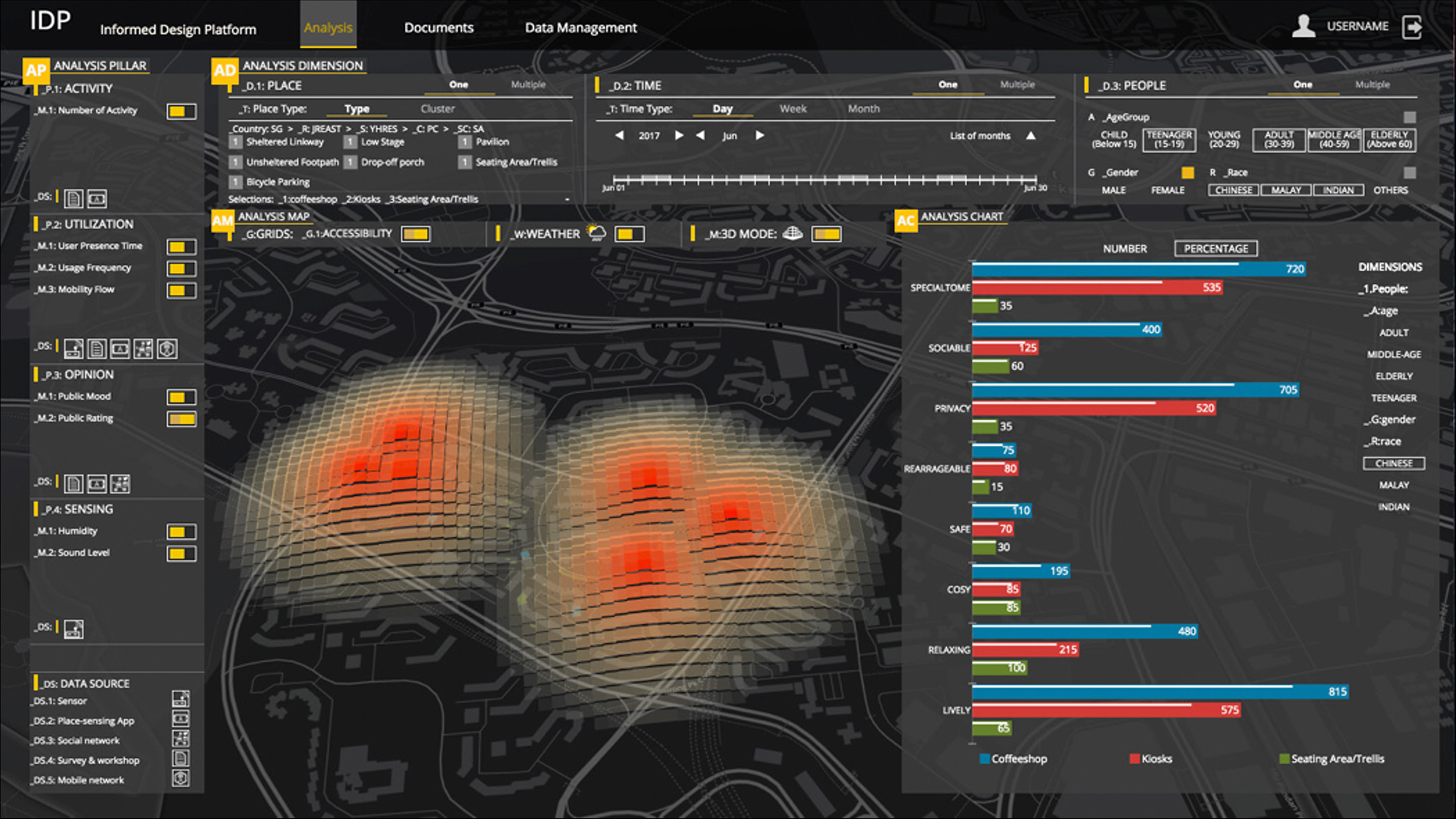
Task: Go to next month after Jun
Action: point(760,136)
